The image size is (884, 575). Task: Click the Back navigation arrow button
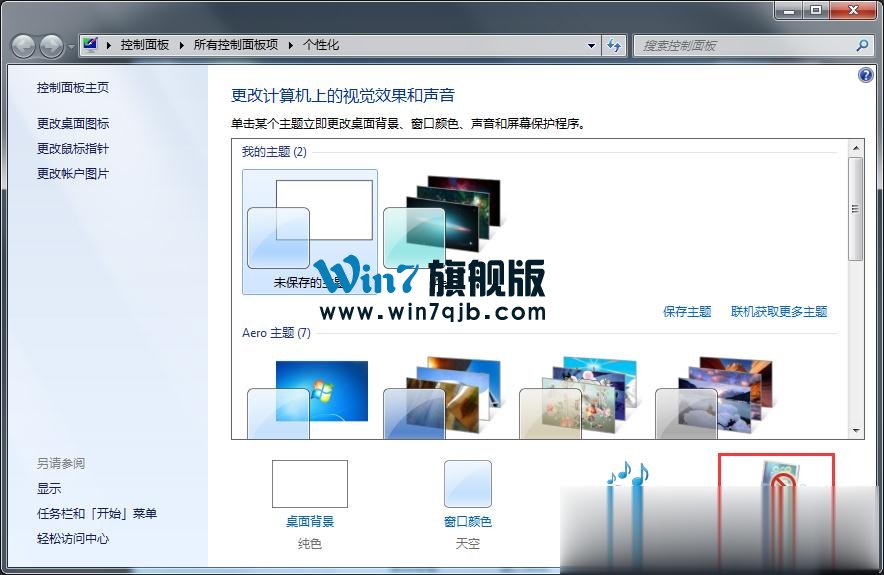pos(24,46)
